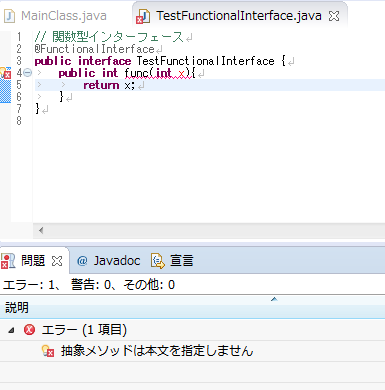Click the Java file icon on MainClass.java tab
Screen dimensions: 385x390
click(10, 16)
